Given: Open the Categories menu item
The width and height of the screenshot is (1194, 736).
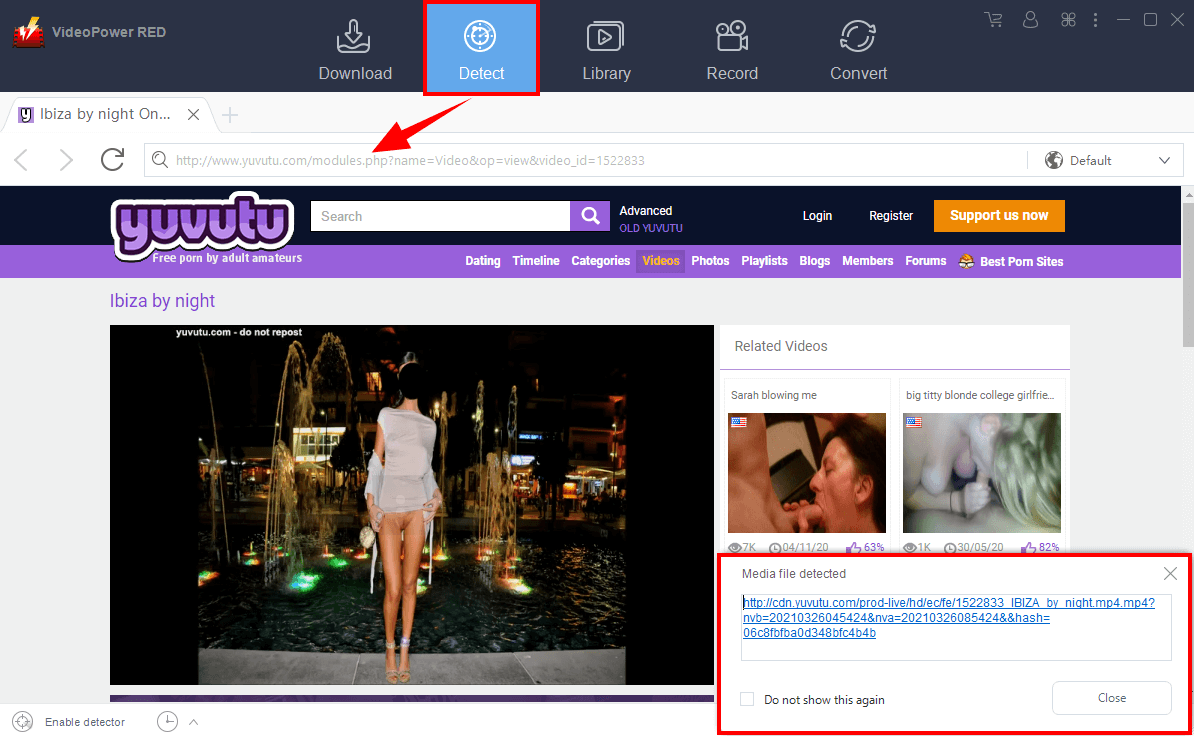Looking at the screenshot, I should click(x=601, y=261).
